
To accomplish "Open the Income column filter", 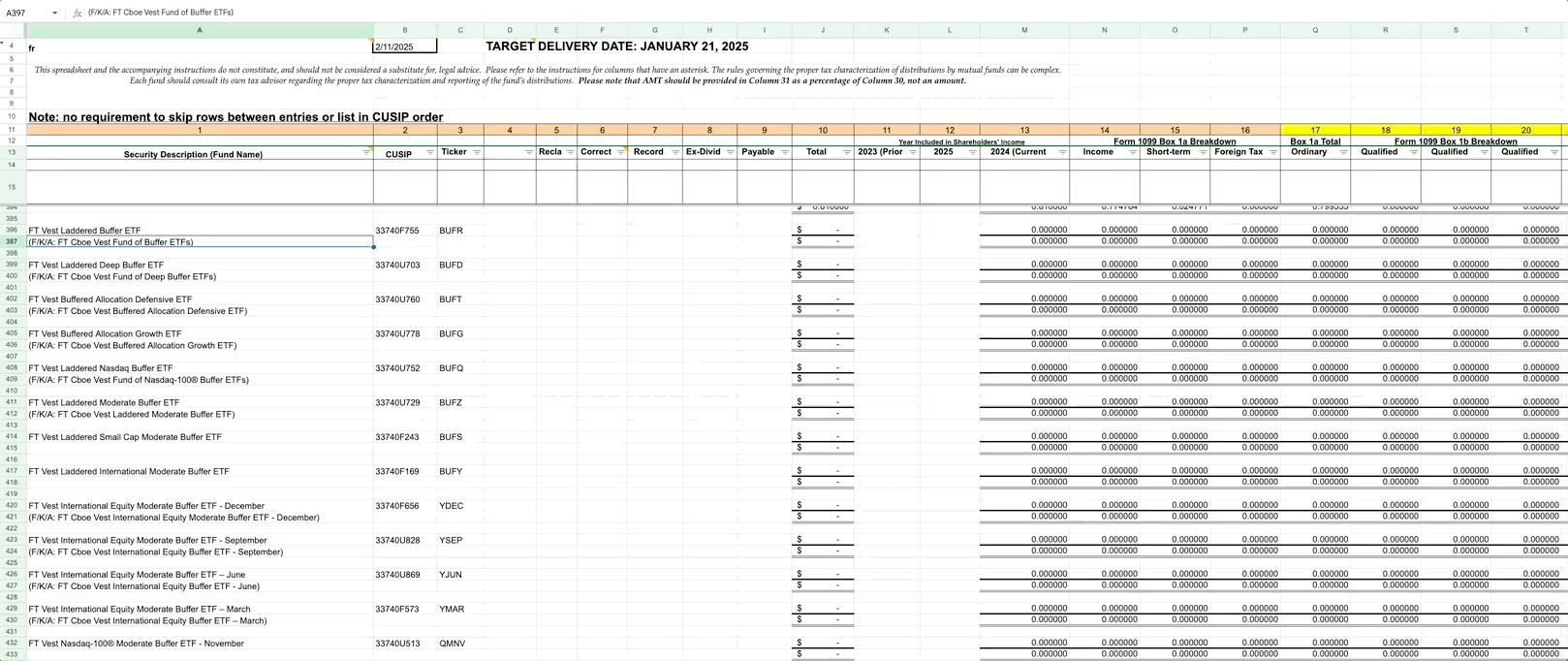I will click(1133, 152).
